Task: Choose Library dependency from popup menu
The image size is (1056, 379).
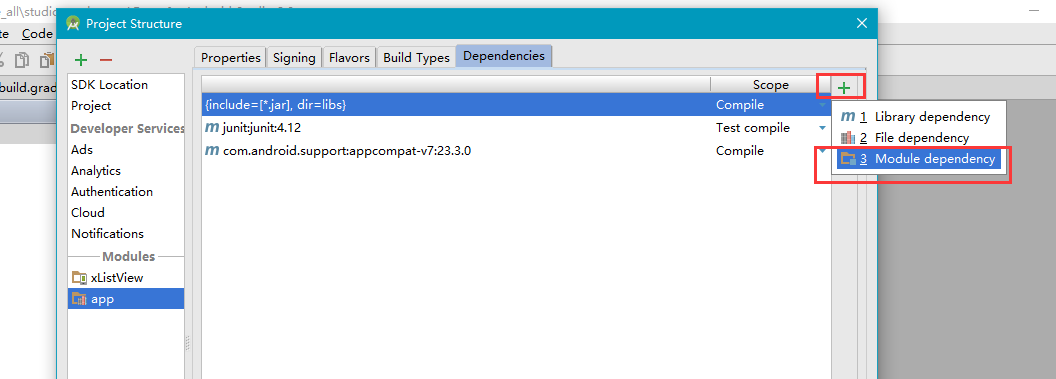Action: pos(919,116)
